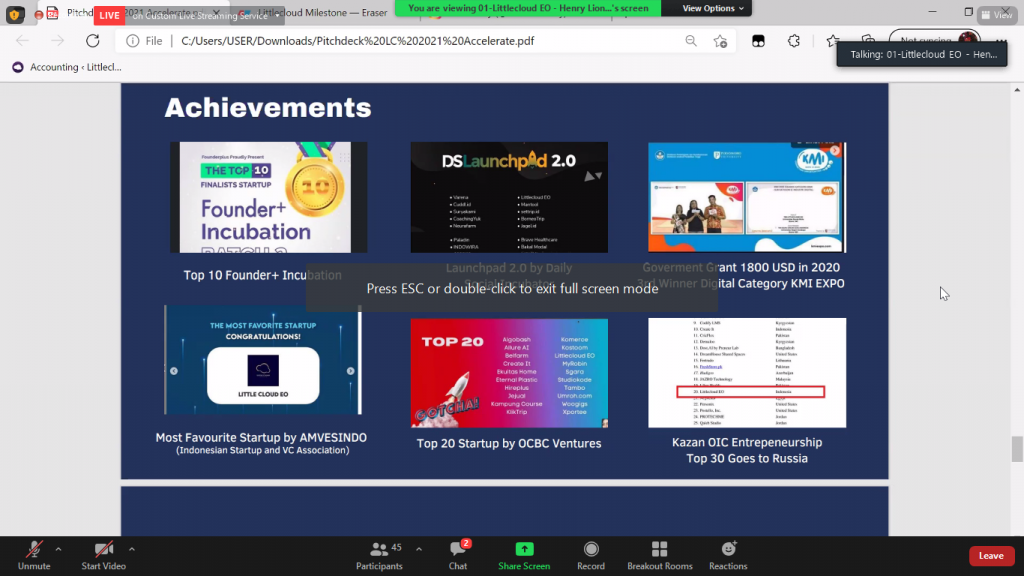Click the Kazan OIC list image
Screen dimensions: 1024x576
[x=747, y=373]
